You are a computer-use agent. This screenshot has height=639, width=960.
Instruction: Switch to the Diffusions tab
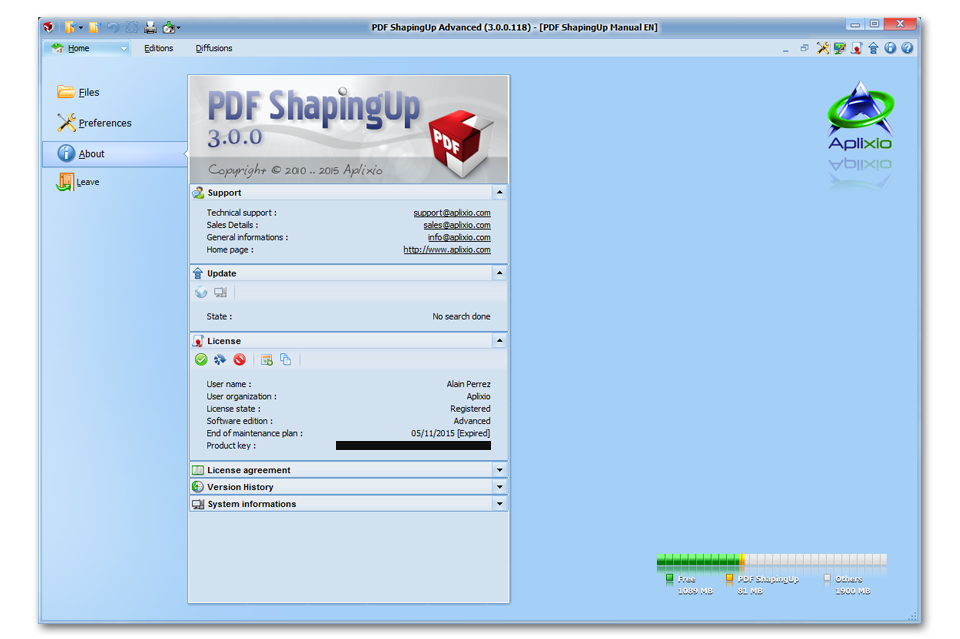(x=214, y=48)
